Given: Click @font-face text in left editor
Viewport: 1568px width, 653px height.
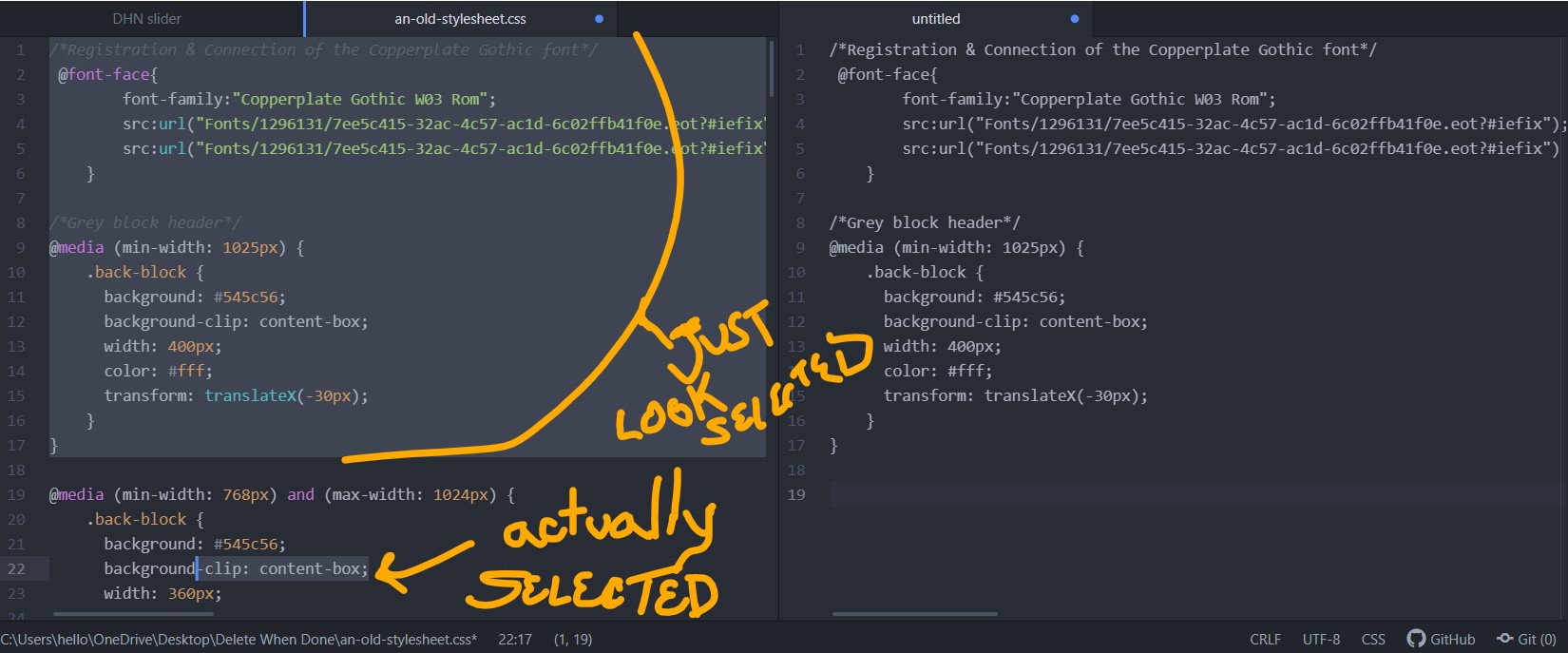Looking at the screenshot, I should coord(107,74).
